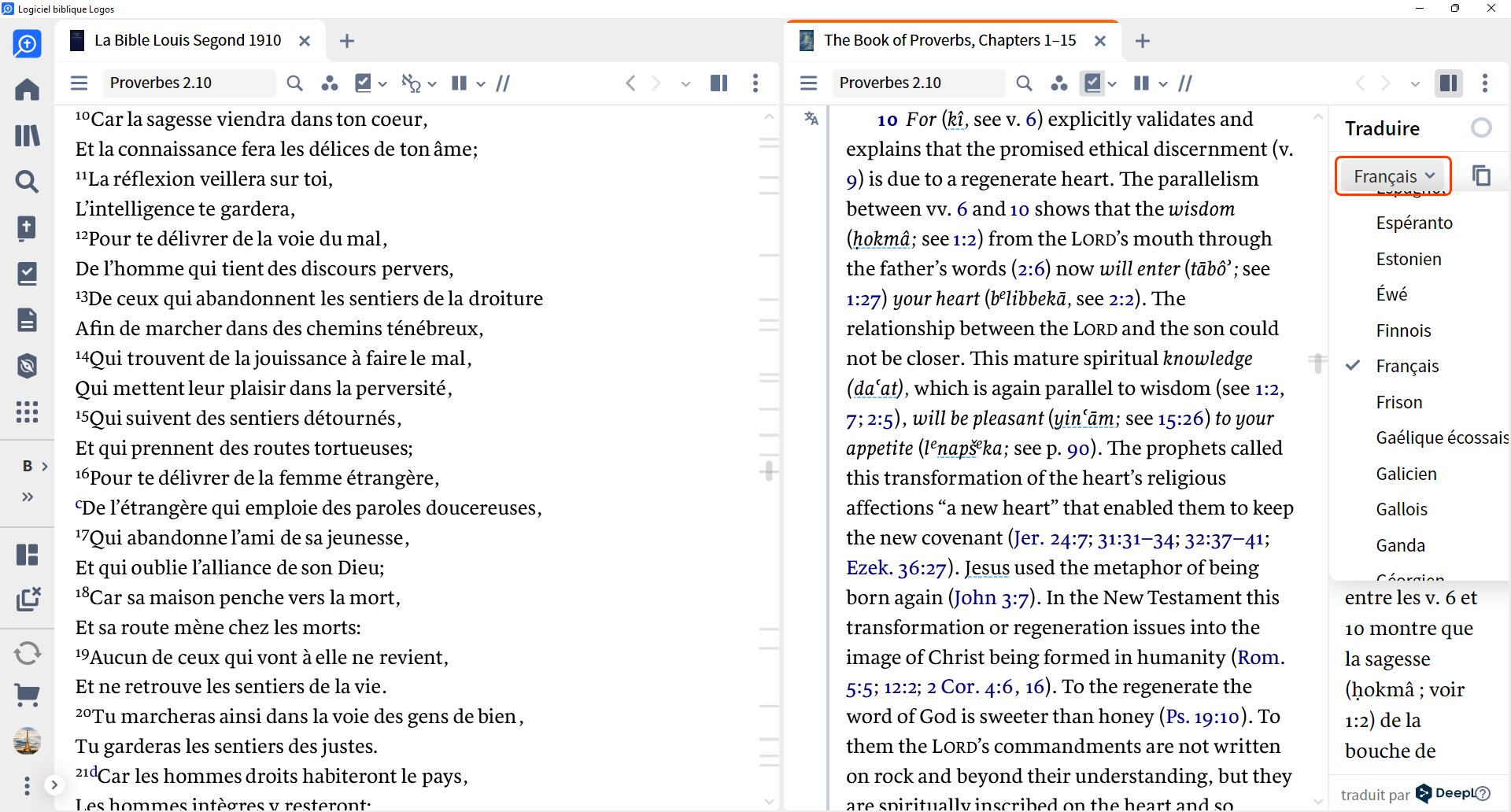The width and height of the screenshot is (1511, 812).
Task: Open the Louis Segond panel kebab menu
Action: click(755, 83)
